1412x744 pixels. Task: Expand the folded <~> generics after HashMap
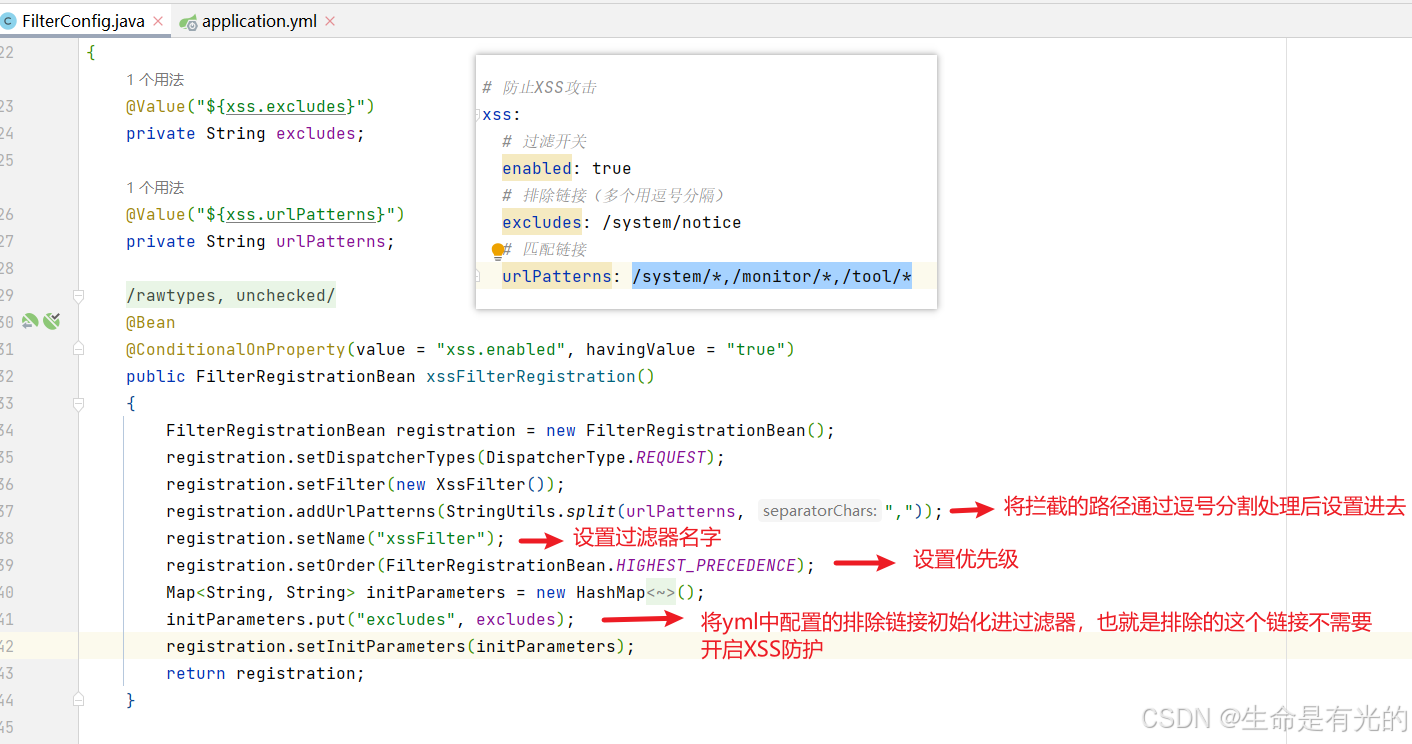(x=661, y=593)
